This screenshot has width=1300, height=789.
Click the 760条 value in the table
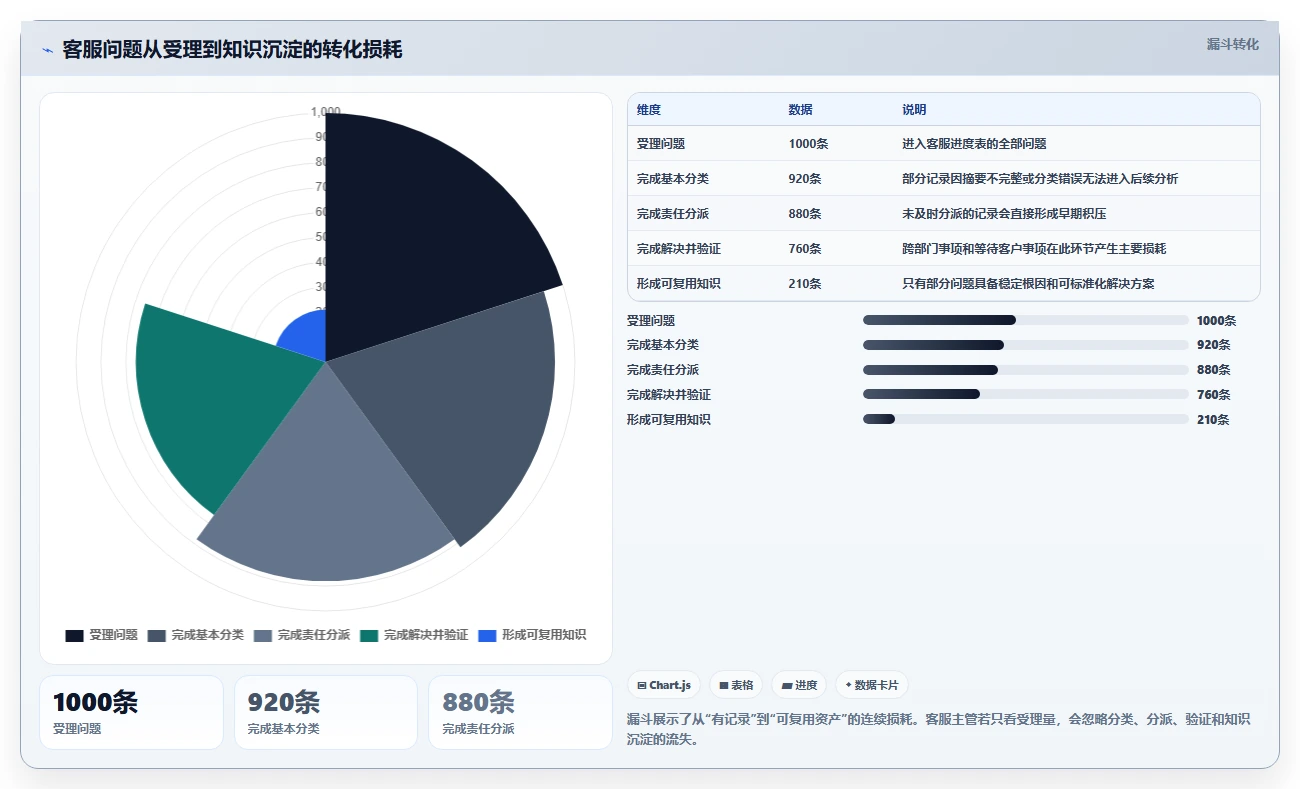point(805,249)
